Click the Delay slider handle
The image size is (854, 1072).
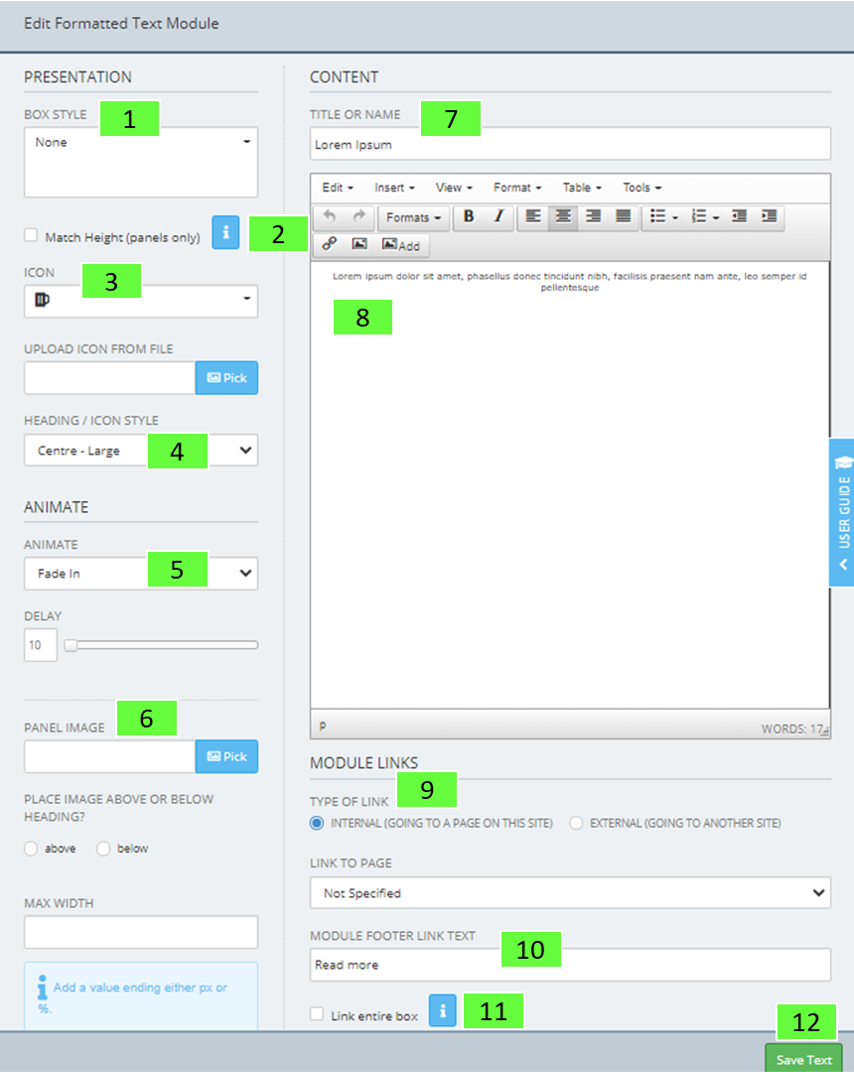[70, 645]
